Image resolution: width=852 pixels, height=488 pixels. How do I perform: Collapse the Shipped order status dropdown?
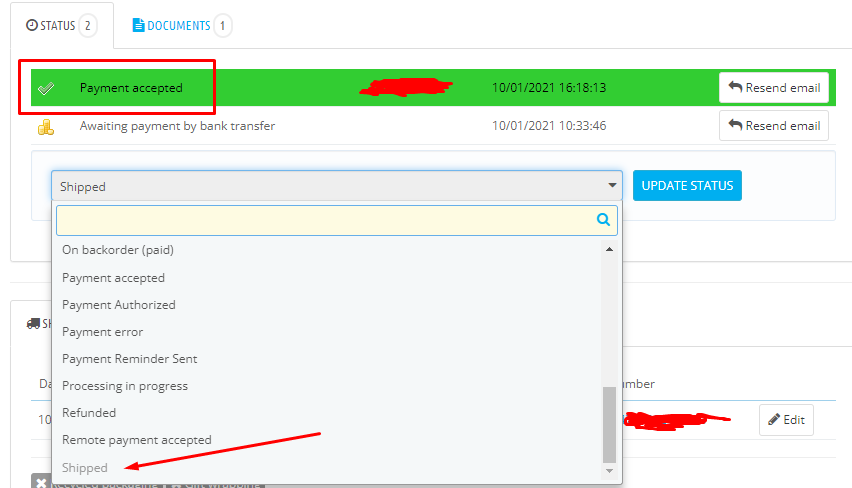[337, 186]
